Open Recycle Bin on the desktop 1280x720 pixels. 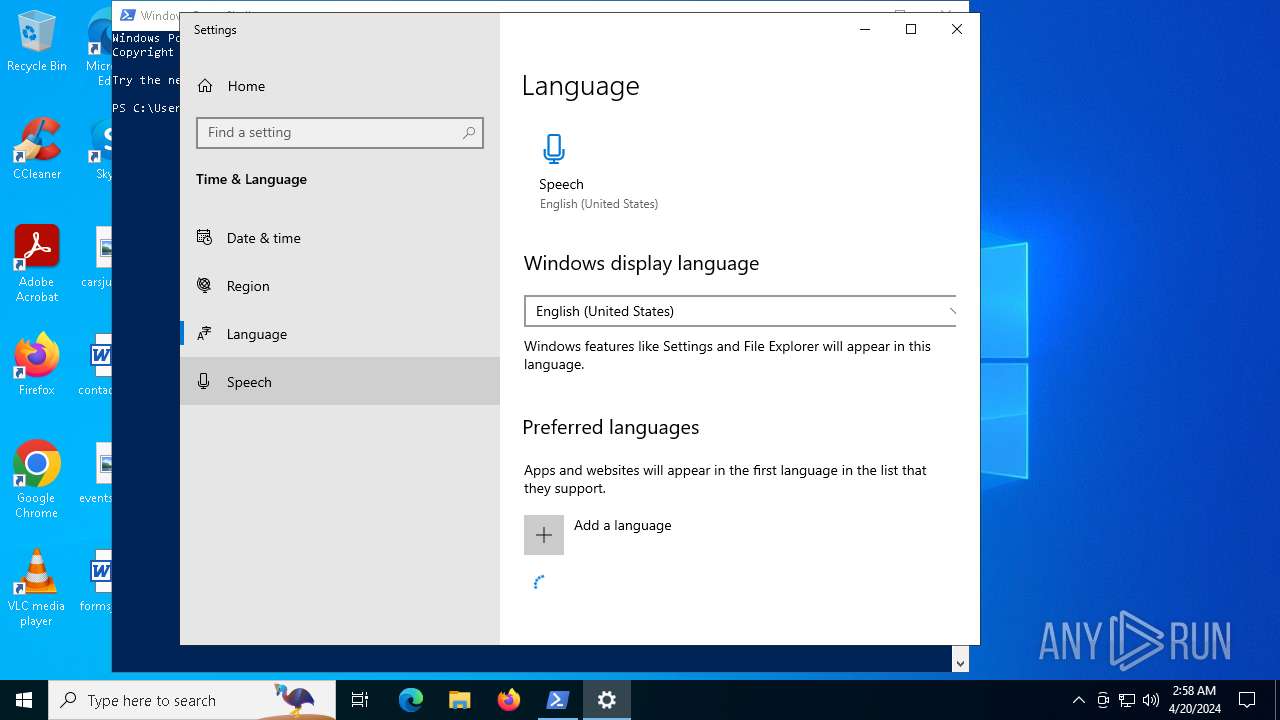coord(37,41)
